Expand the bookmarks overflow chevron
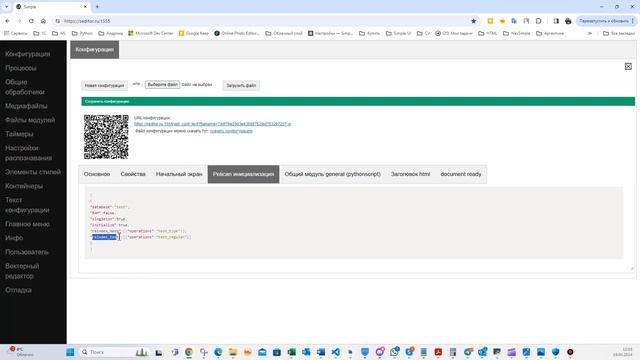This screenshot has width=640, height=360. 590,33
